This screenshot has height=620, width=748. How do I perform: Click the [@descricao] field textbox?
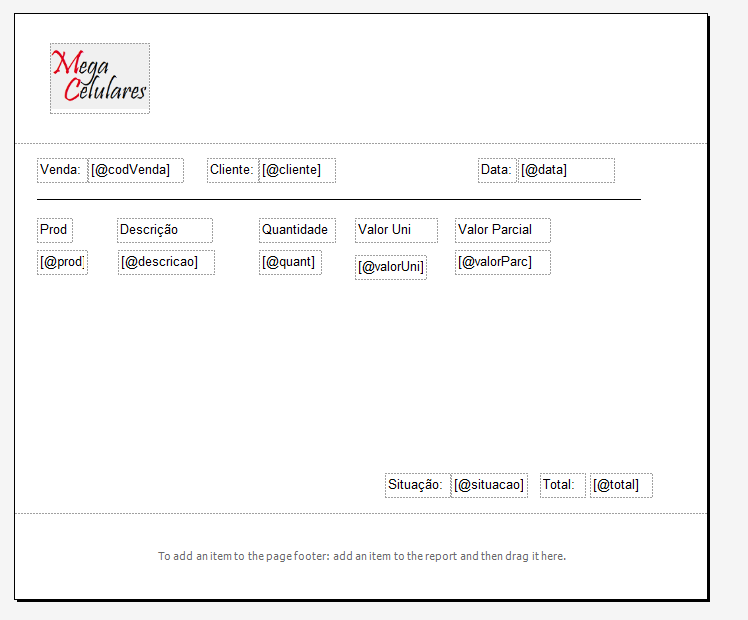166,262
